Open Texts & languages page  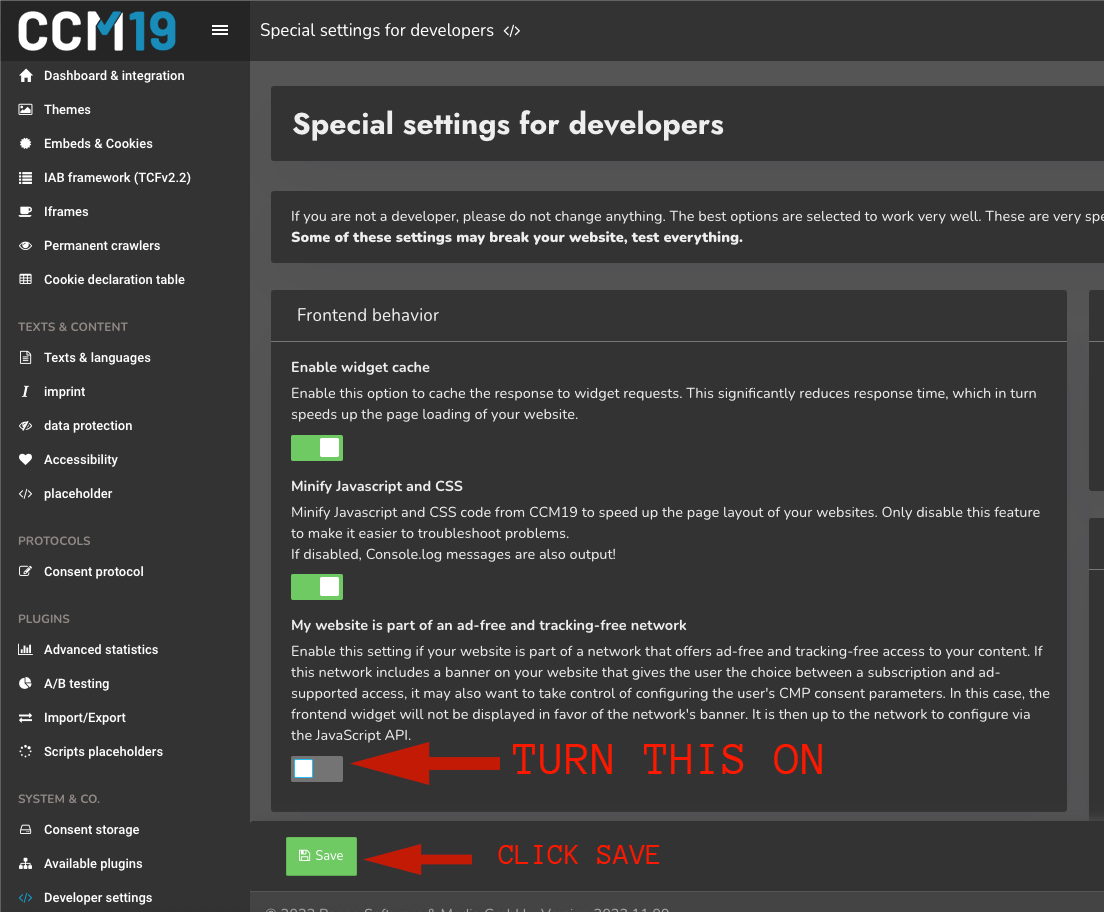(97, 358)
